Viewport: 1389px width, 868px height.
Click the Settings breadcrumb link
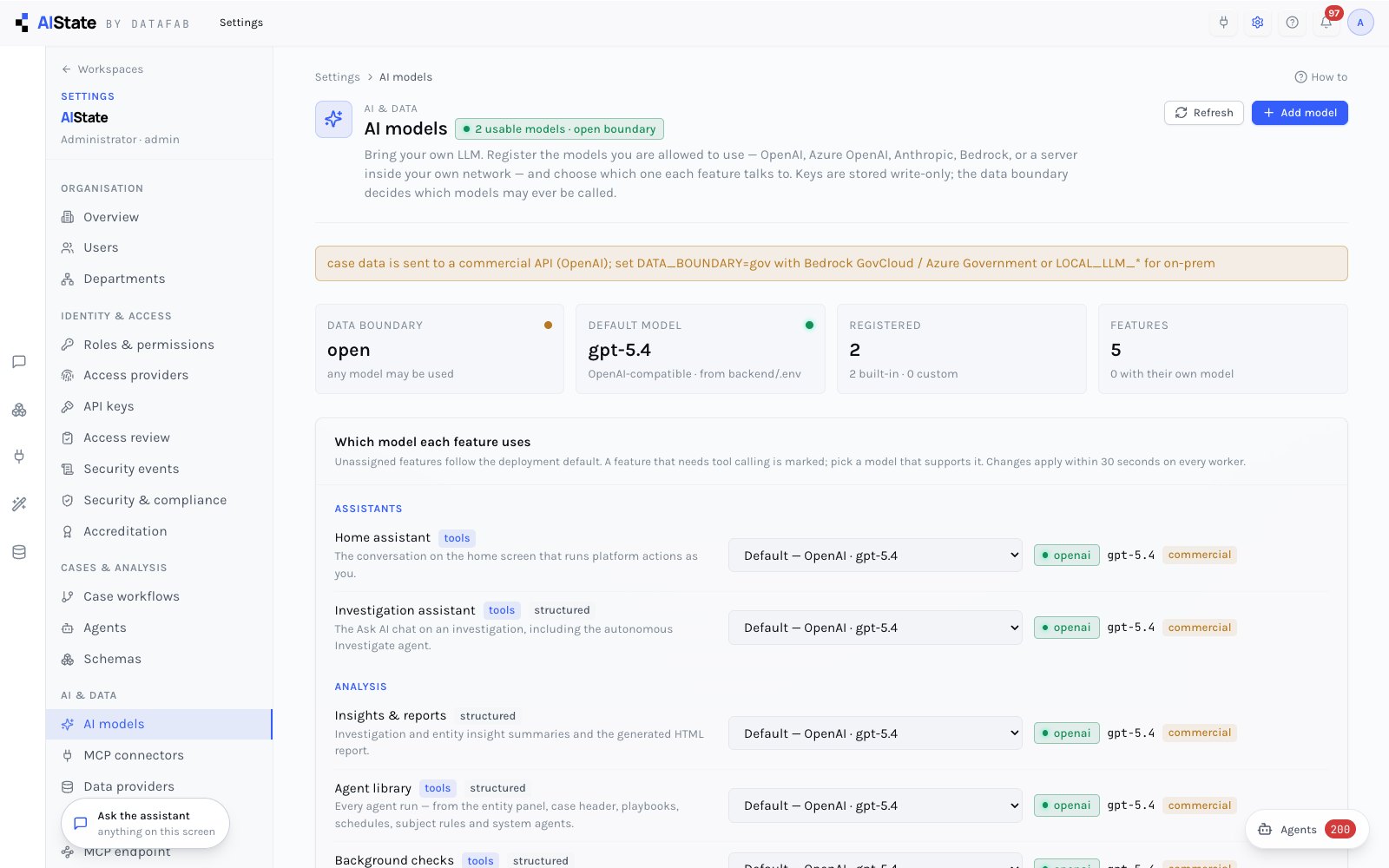(337, 77)
